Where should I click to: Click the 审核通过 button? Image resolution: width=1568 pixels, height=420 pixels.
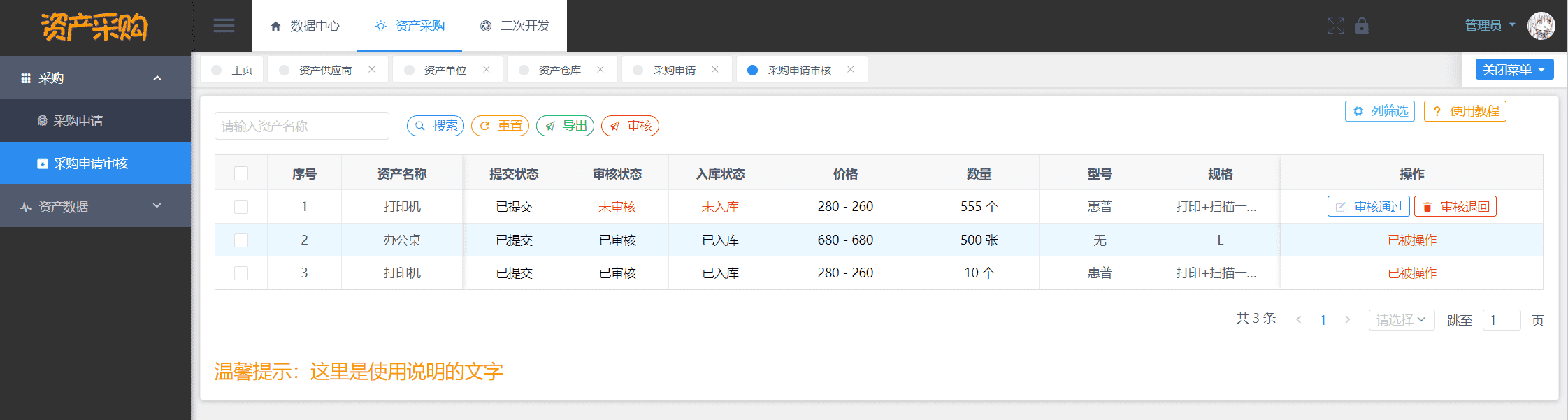point(1368,207)
